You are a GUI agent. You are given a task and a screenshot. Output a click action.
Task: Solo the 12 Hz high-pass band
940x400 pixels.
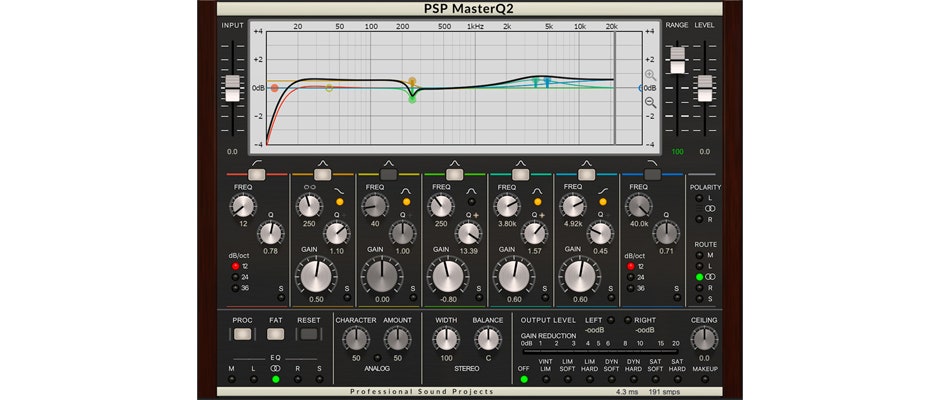pyautogui.click(x=282, y=299)
